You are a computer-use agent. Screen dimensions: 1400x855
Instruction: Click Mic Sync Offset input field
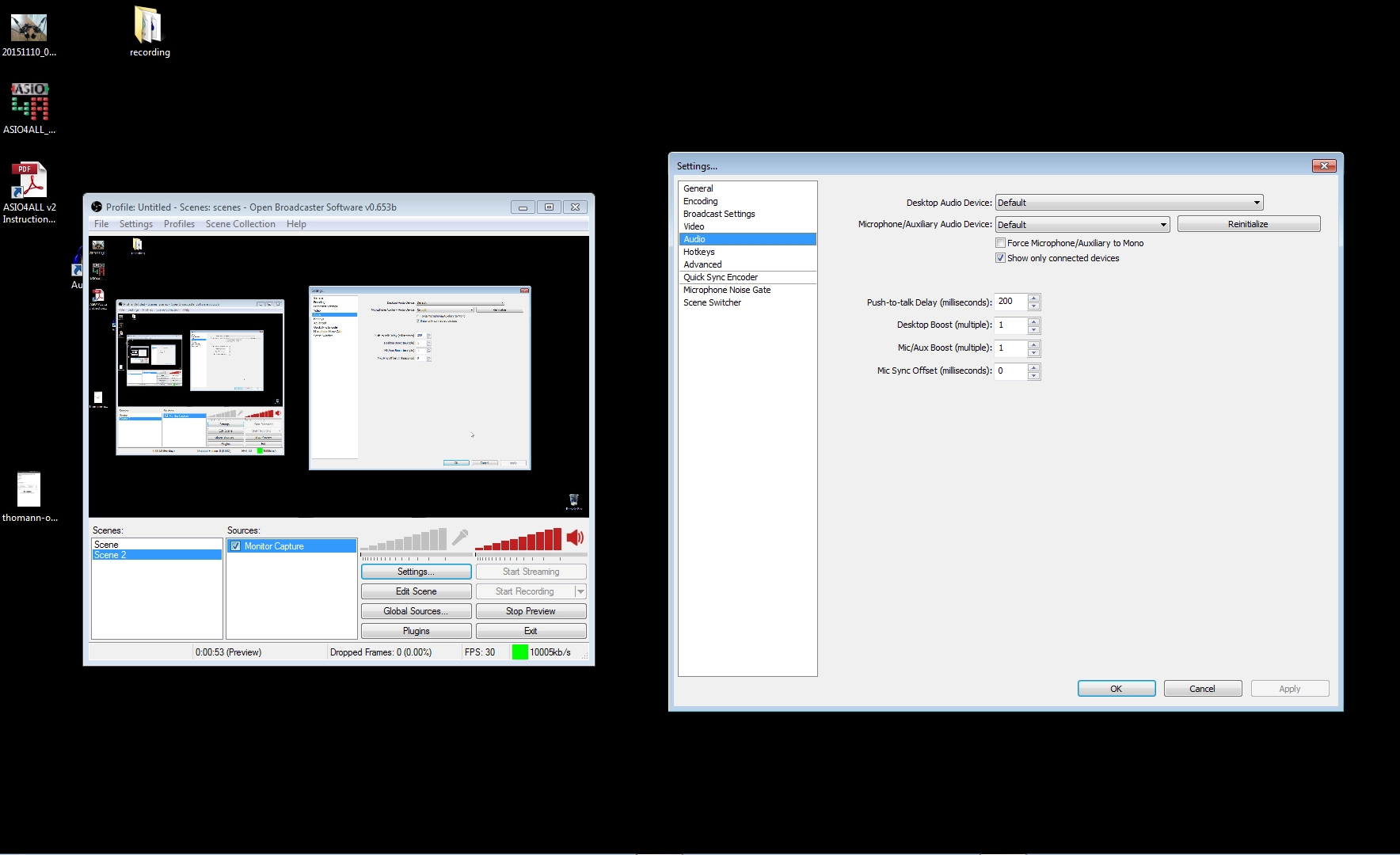point(1011,370)
